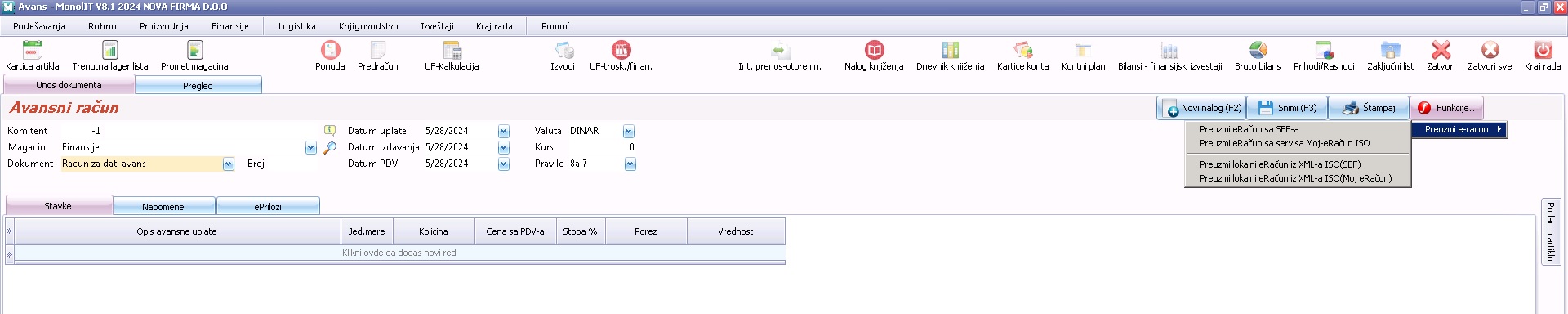
Task: Click the Komitent input field
Action: [189, 131]
